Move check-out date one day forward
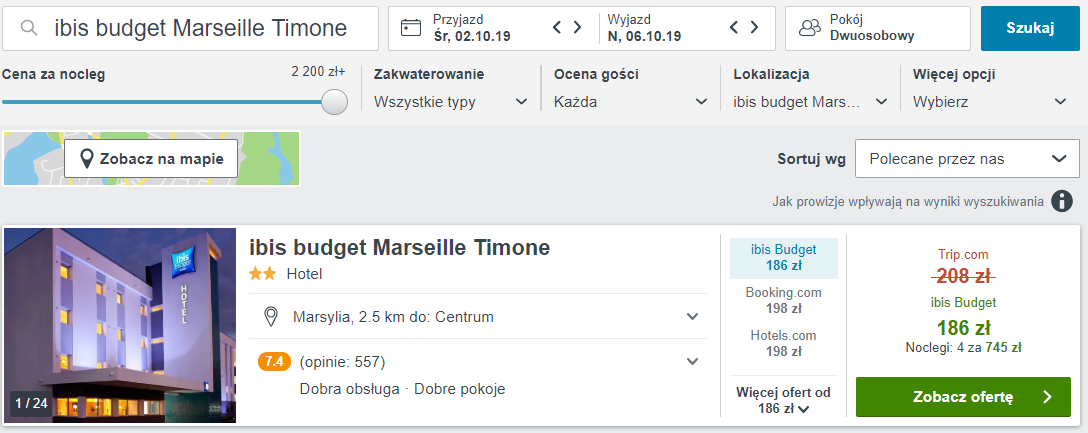Viewport: 1088px width, 433px height. 754,28
